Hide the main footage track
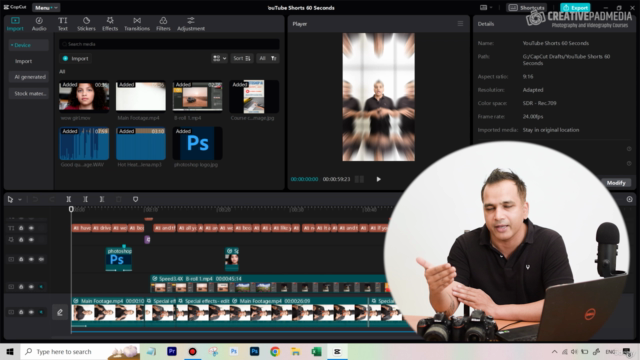 [x=31, y=312]
